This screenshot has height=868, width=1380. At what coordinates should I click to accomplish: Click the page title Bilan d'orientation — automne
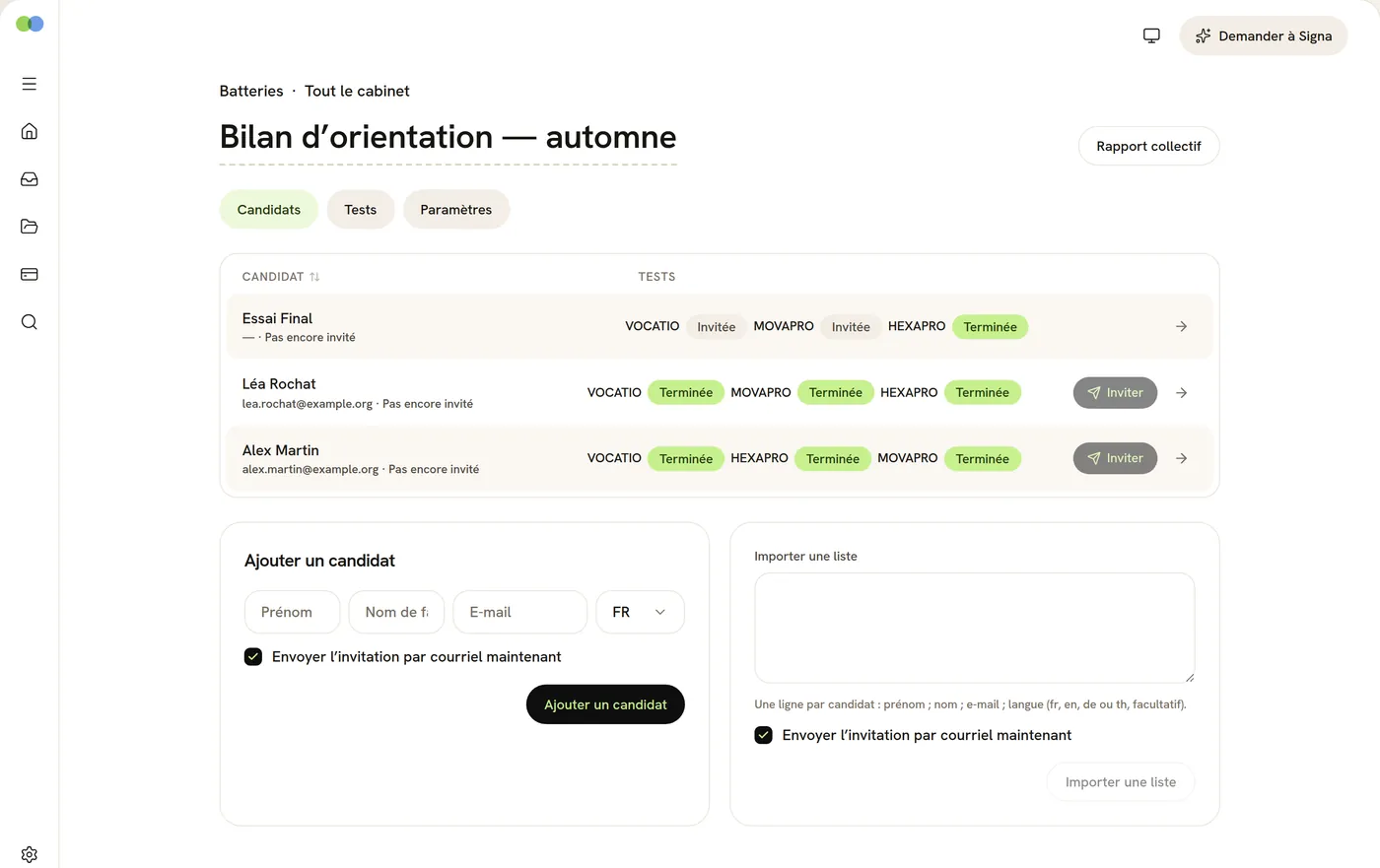coord(448,137)
